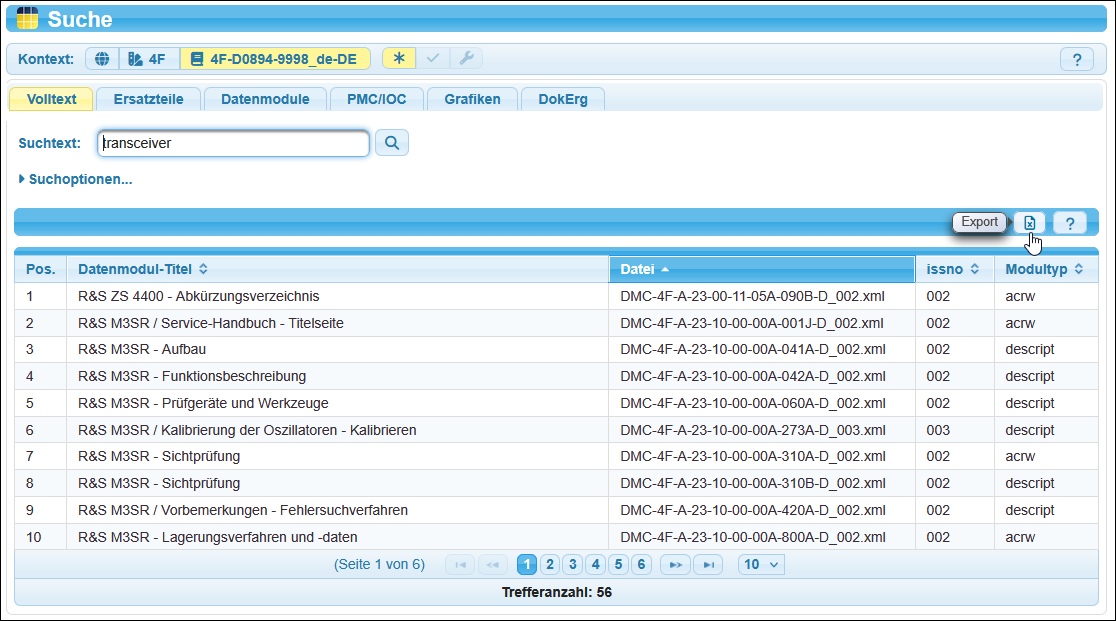
Task: Go to next results page
Action: click(675, 565)
